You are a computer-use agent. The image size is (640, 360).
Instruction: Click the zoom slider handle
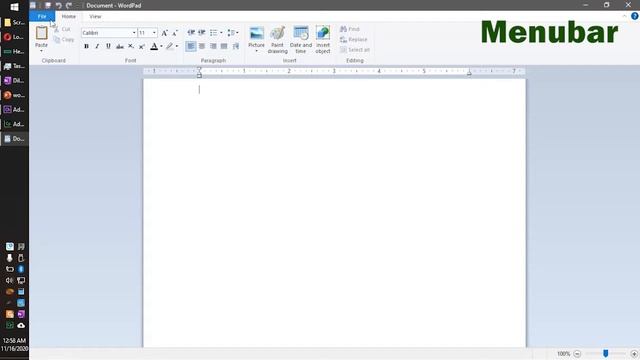(x=606, y=353)
